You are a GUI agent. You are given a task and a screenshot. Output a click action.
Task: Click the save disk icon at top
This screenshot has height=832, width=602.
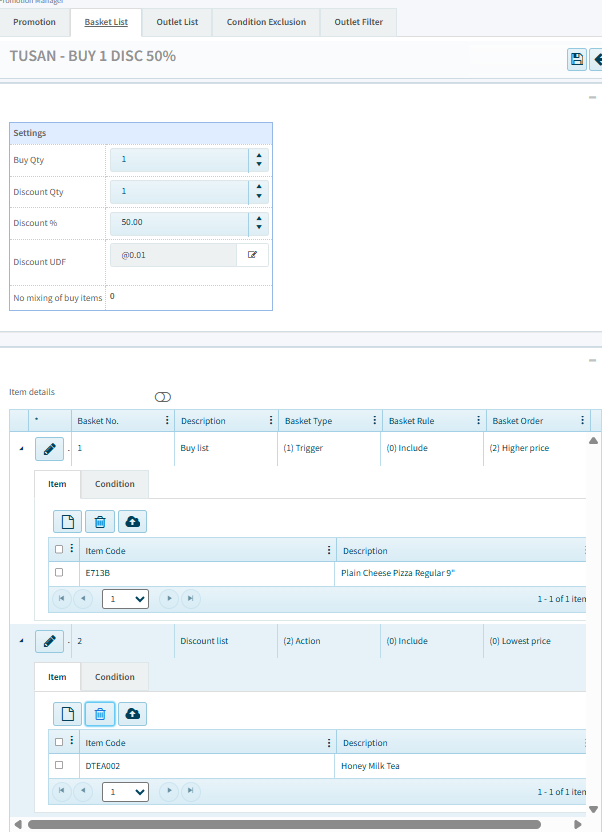pyautogui.click(x=577, y=60)
